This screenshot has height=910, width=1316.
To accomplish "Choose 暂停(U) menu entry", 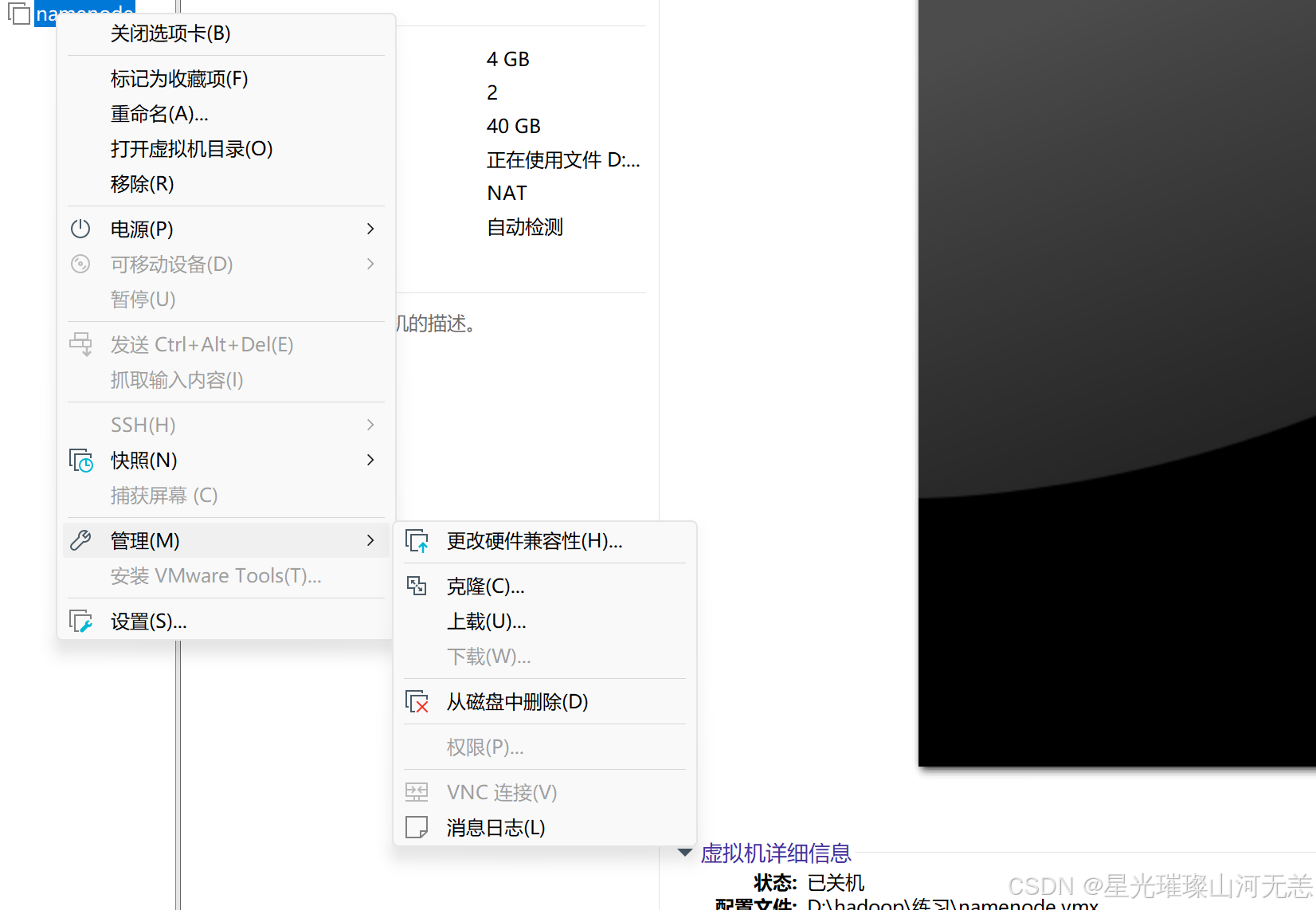I will tap(226, 300).
